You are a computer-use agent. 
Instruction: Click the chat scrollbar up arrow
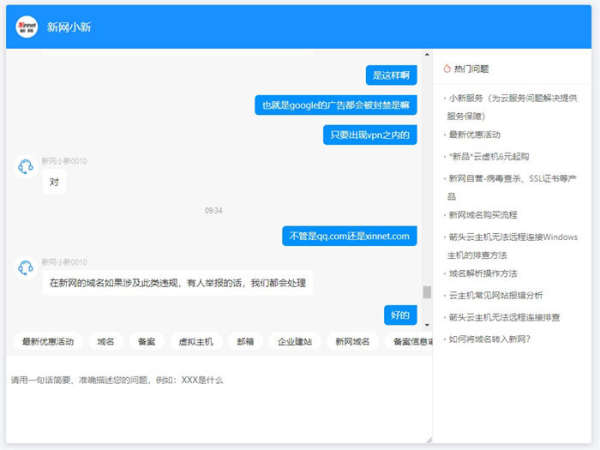tap(427, 56)
